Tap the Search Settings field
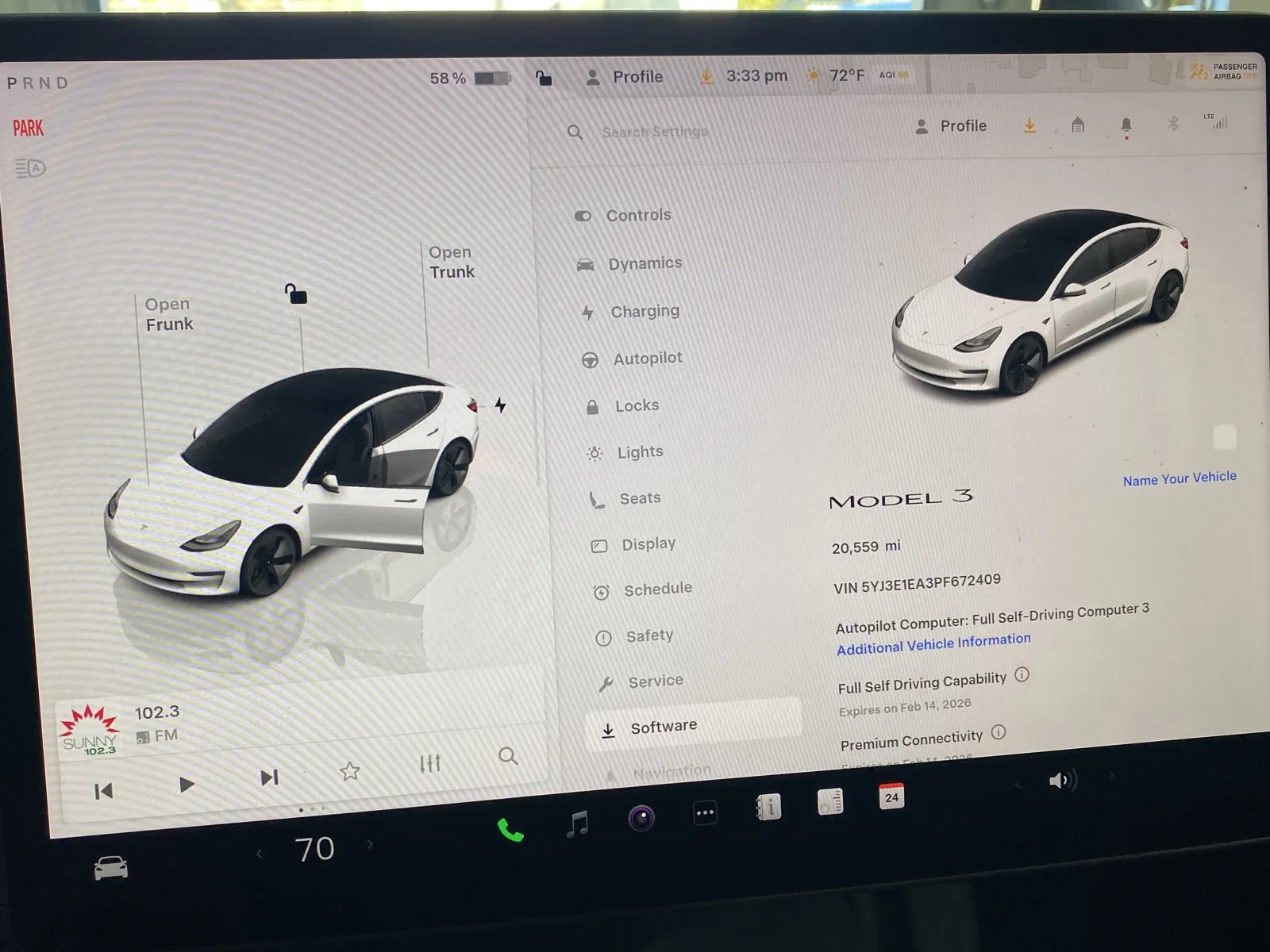This screenshot has height=952, width=1270. [655, 132]
